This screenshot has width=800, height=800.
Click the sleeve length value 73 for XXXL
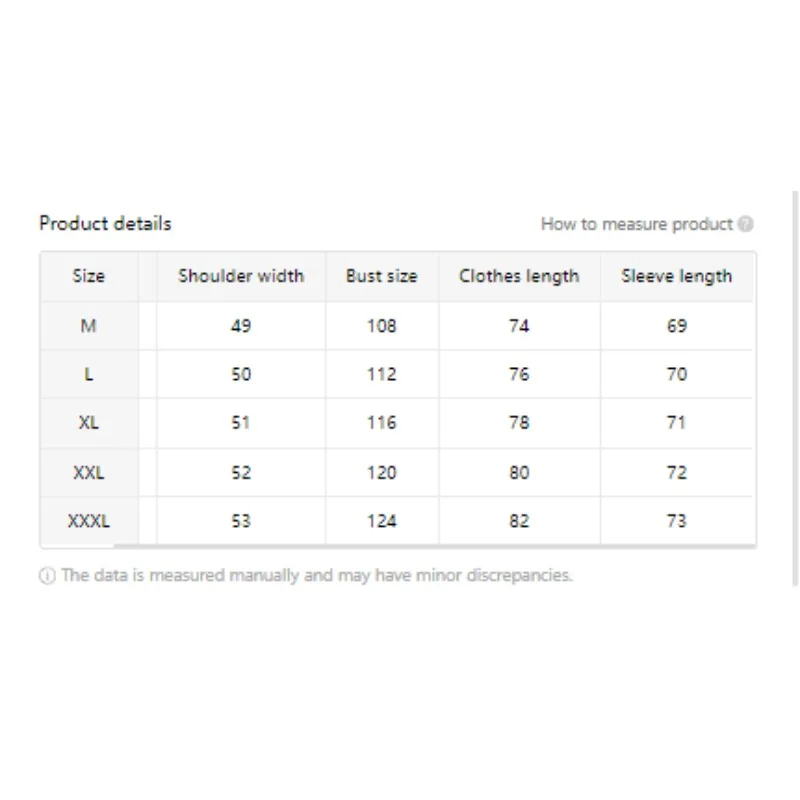point(677,520)
